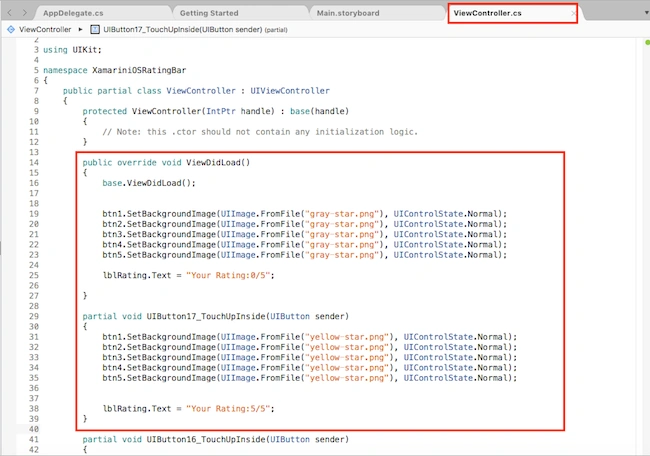Click the "Your Rating:0/5" string
The image size is (650, 456).
click(x=229, y=275)
